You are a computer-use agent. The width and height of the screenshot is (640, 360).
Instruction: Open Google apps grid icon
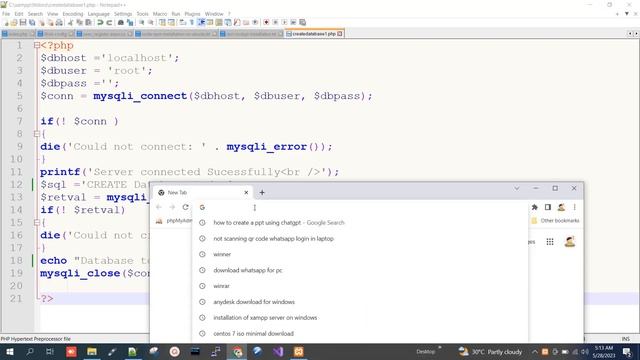pos(550,242)
